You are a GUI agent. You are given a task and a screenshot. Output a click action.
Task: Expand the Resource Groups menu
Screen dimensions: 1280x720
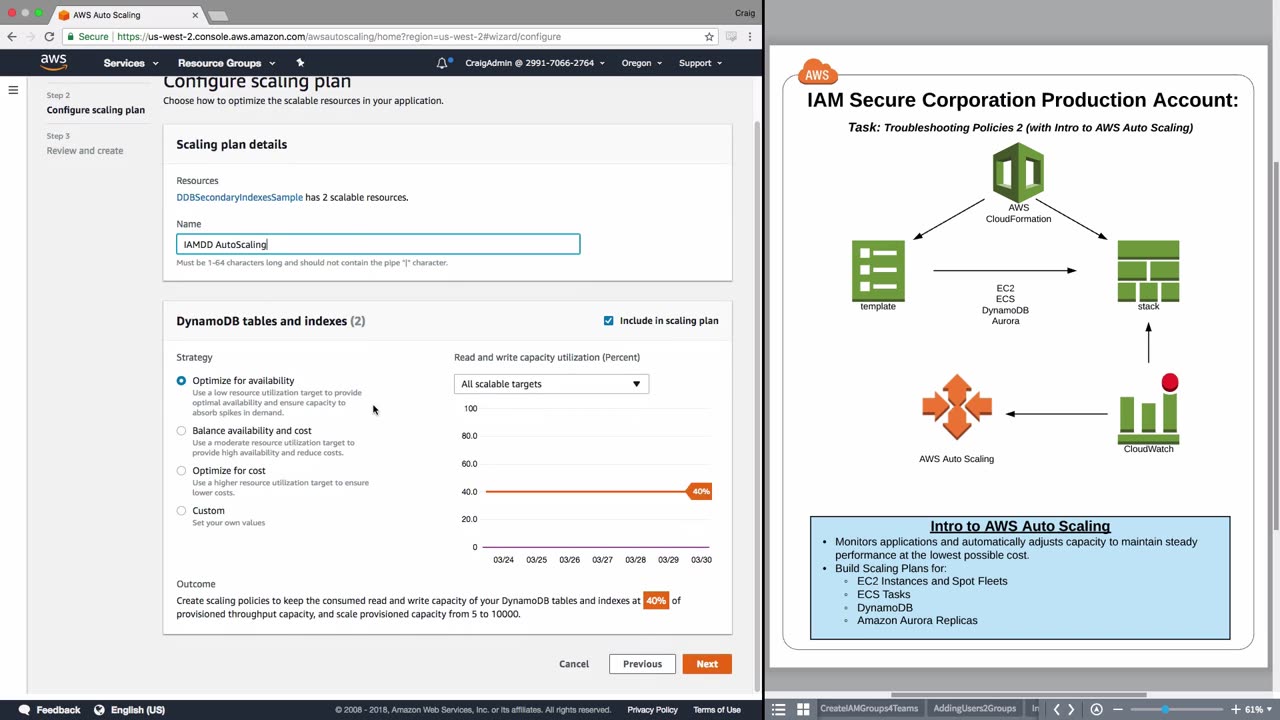point(226,63)
